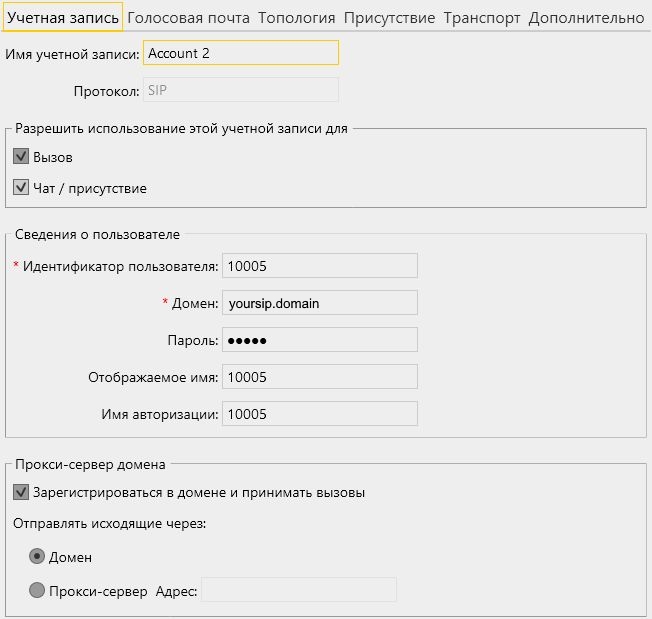Select the Отображаемое имя input field

pyautogui.click(x=319, y=377)
